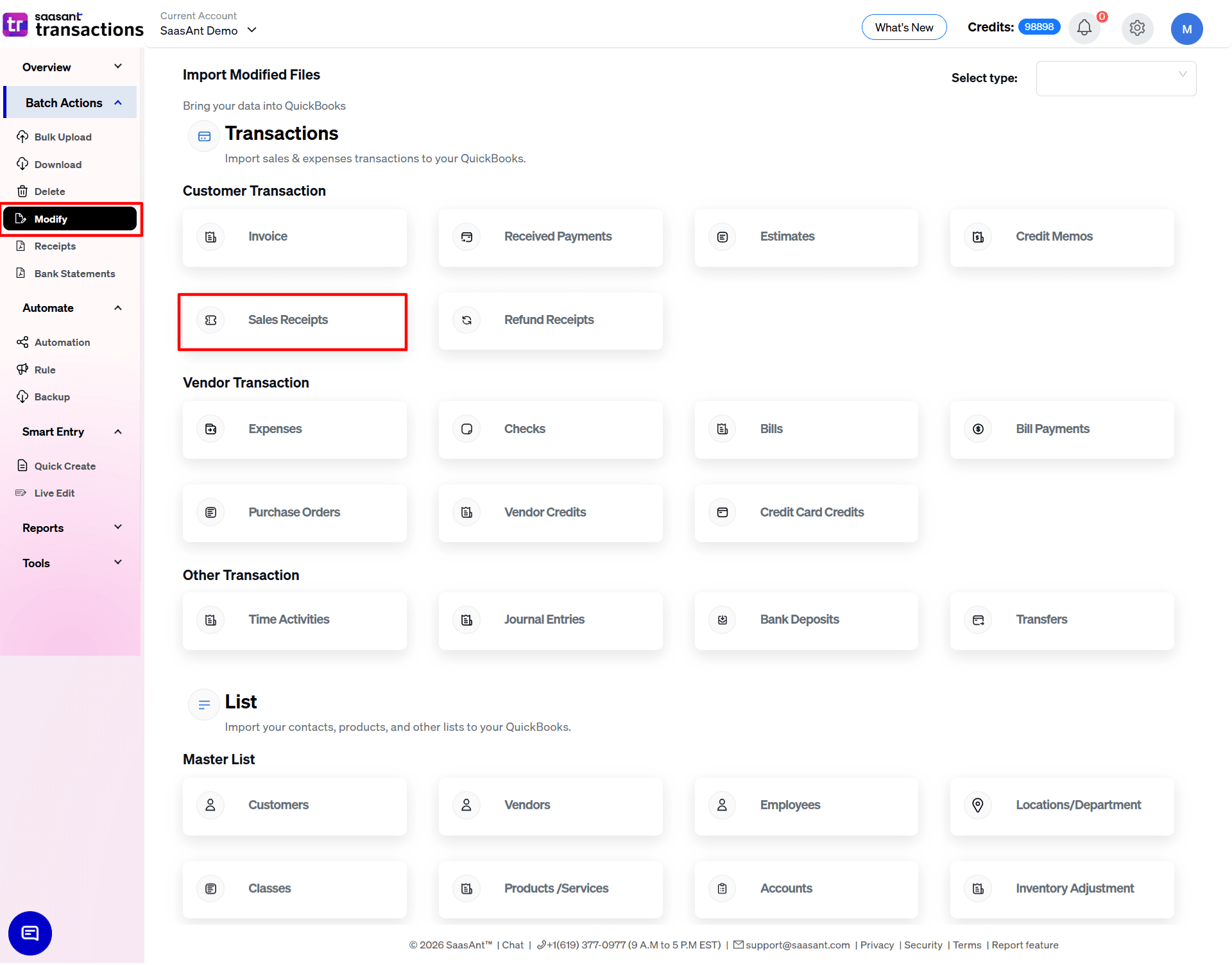Select the Bulk Upload icon in sidebar
This screenshot has height=965, width=1232.
click(x=23, y=137)
